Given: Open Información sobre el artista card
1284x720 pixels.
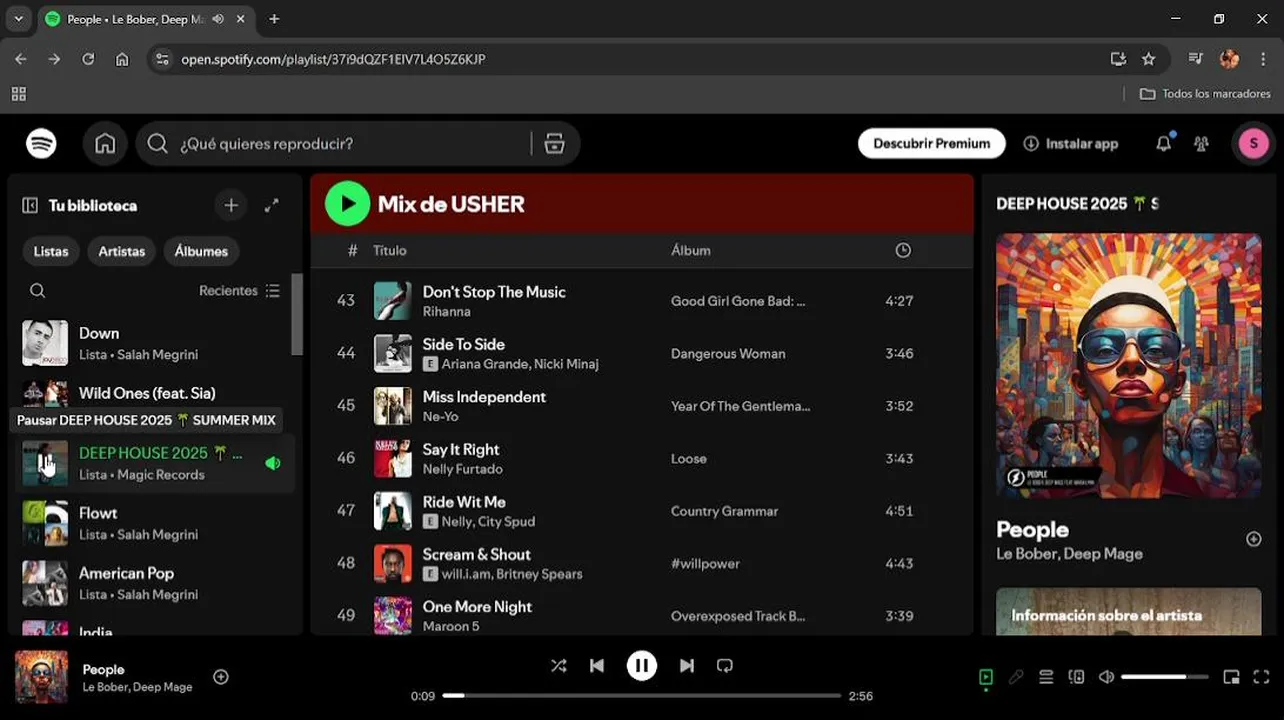Looking at the screenshot, I should (x=1129, y=612).
